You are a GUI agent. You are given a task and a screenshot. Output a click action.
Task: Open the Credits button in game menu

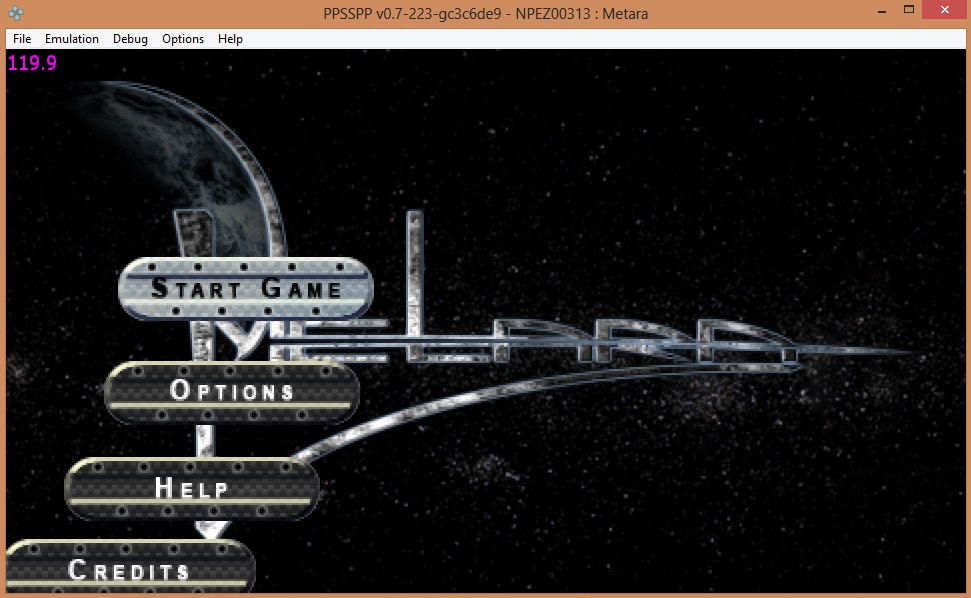[x=130, y=570]
